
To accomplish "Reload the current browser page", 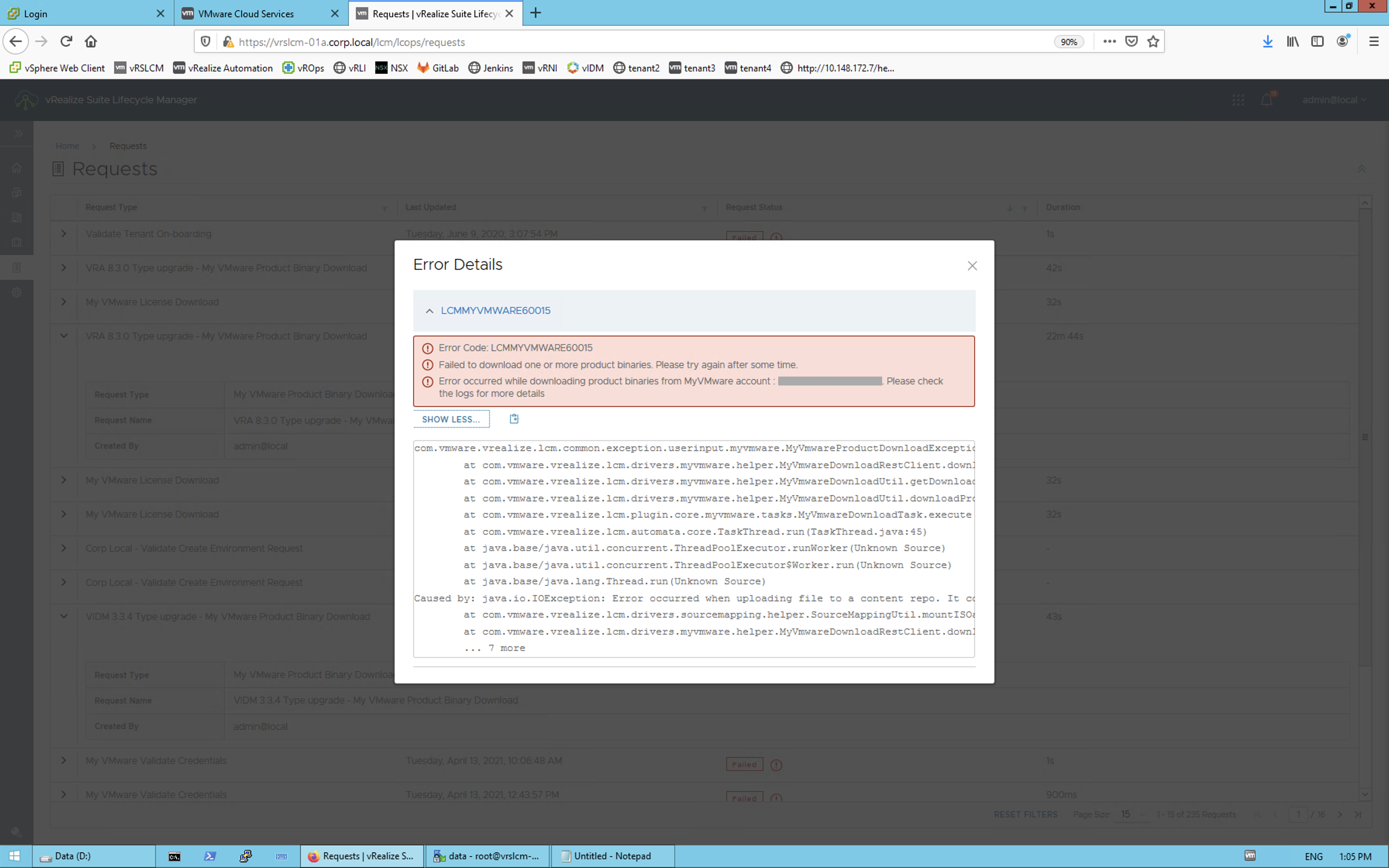I will click(66, 41).
